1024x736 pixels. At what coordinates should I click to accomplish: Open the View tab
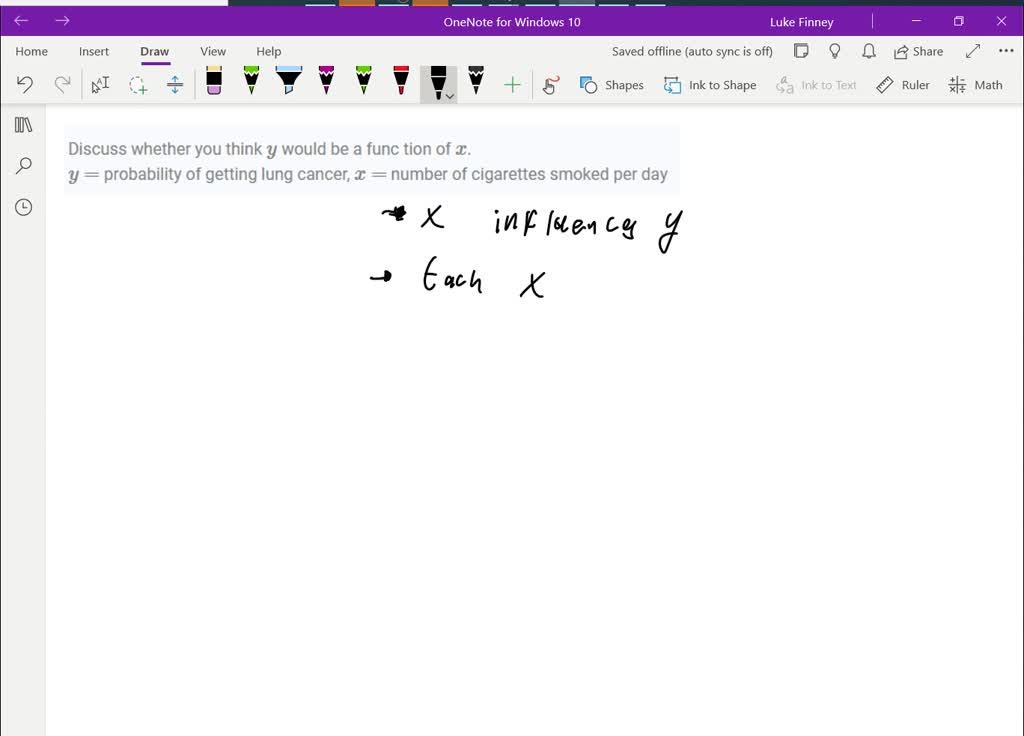213,51
